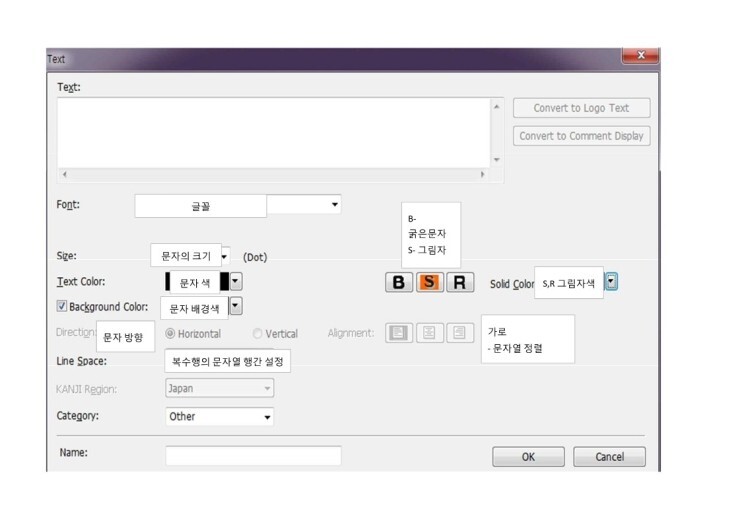
Task: Click the Convert to Comment Display button
Action: pos(581,136)
